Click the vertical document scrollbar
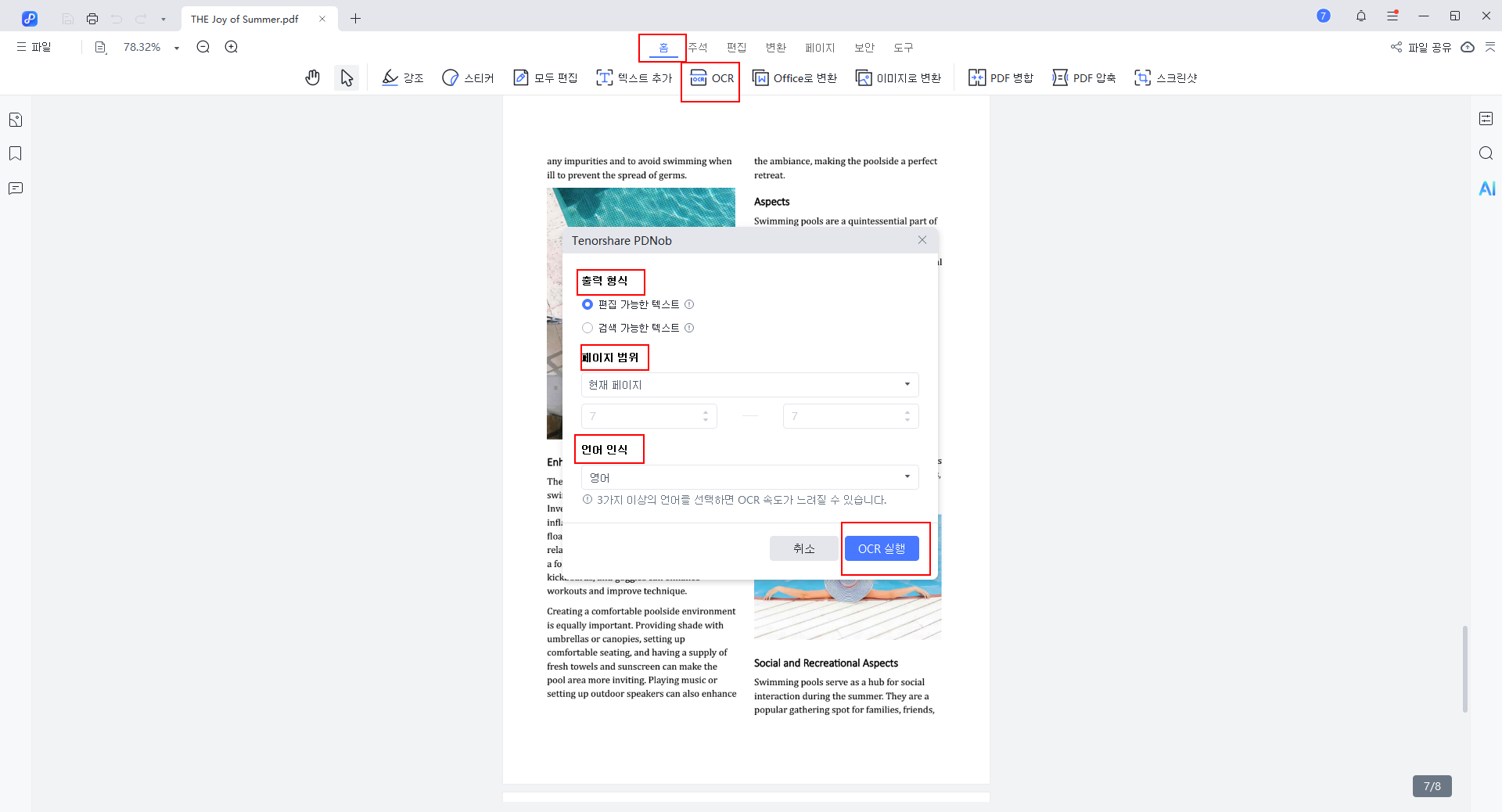The height and width of the screenshot is (812, 1502). tap(1465, 669)
